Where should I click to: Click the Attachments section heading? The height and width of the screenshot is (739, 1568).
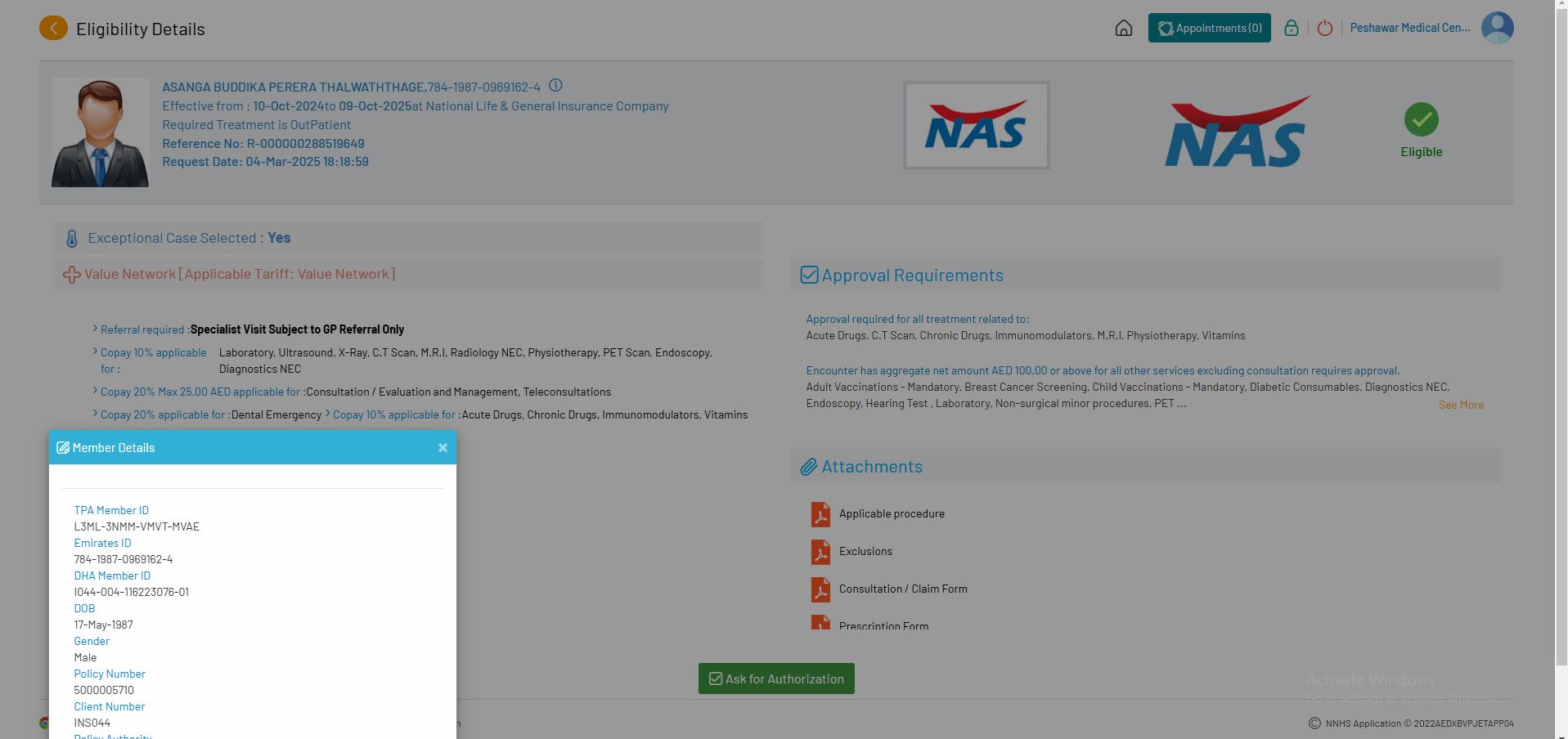click(872, 466)
